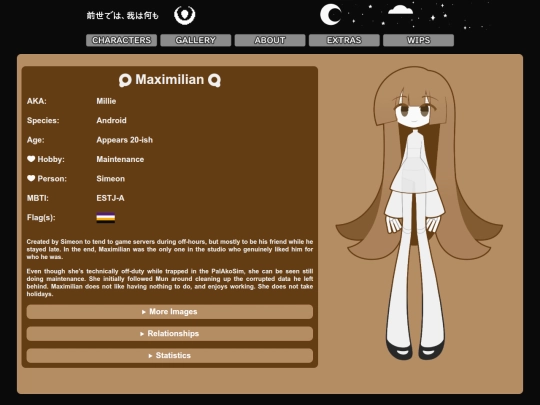540x405 pixels.
Task: Click the Hobby value Maintenance
Action: [x=120, y=159]
